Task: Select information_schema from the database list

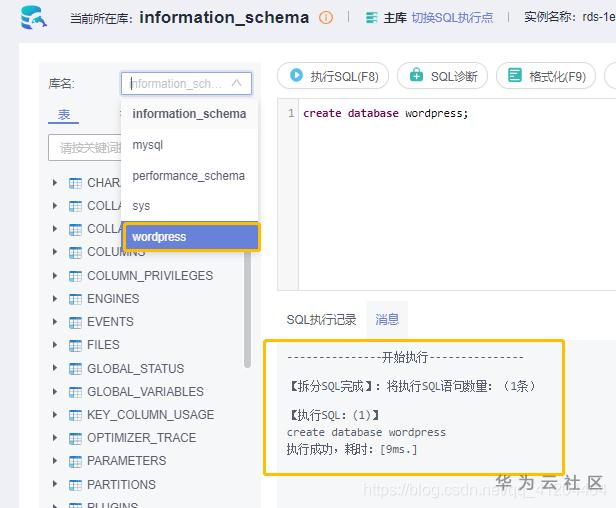Action: tap(189, 114)
